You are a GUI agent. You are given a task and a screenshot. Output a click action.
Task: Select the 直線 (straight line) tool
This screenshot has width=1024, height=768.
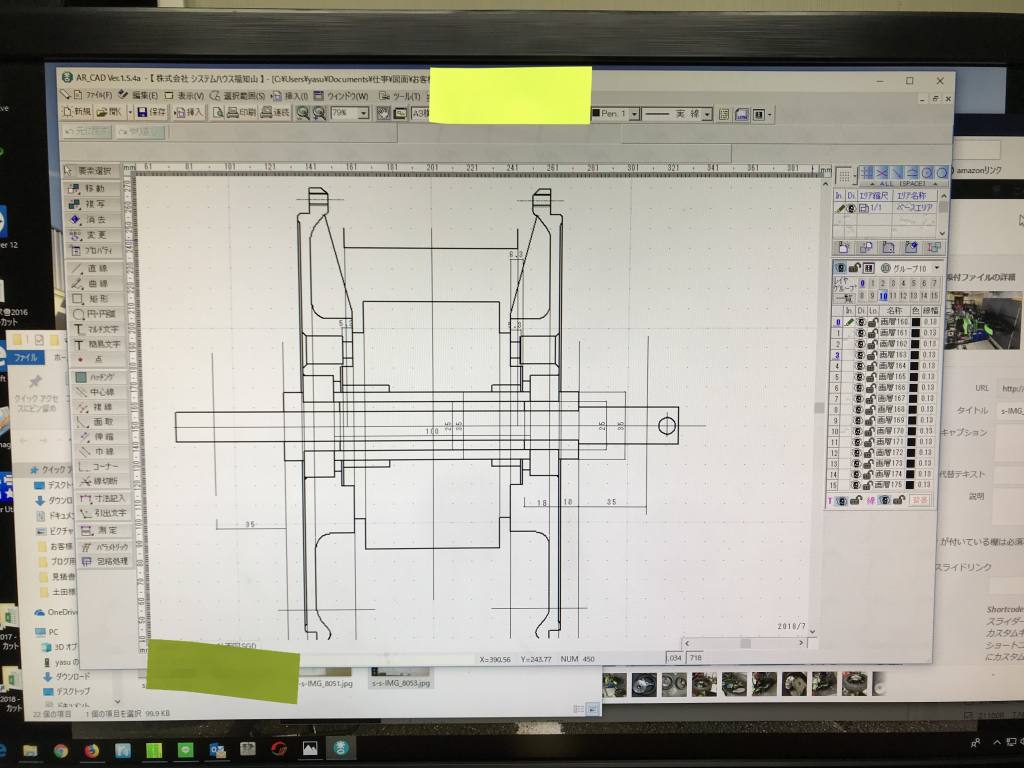point(96,269)
